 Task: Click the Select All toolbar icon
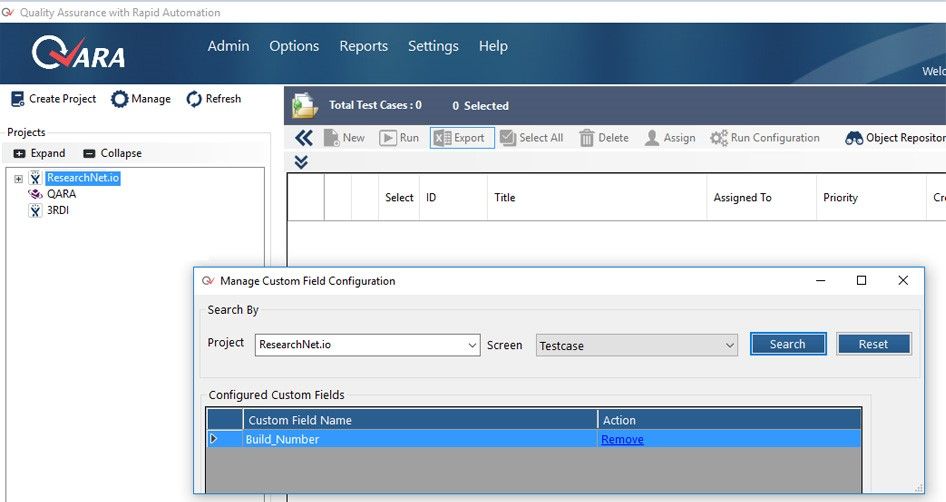(x=508, y=138)
